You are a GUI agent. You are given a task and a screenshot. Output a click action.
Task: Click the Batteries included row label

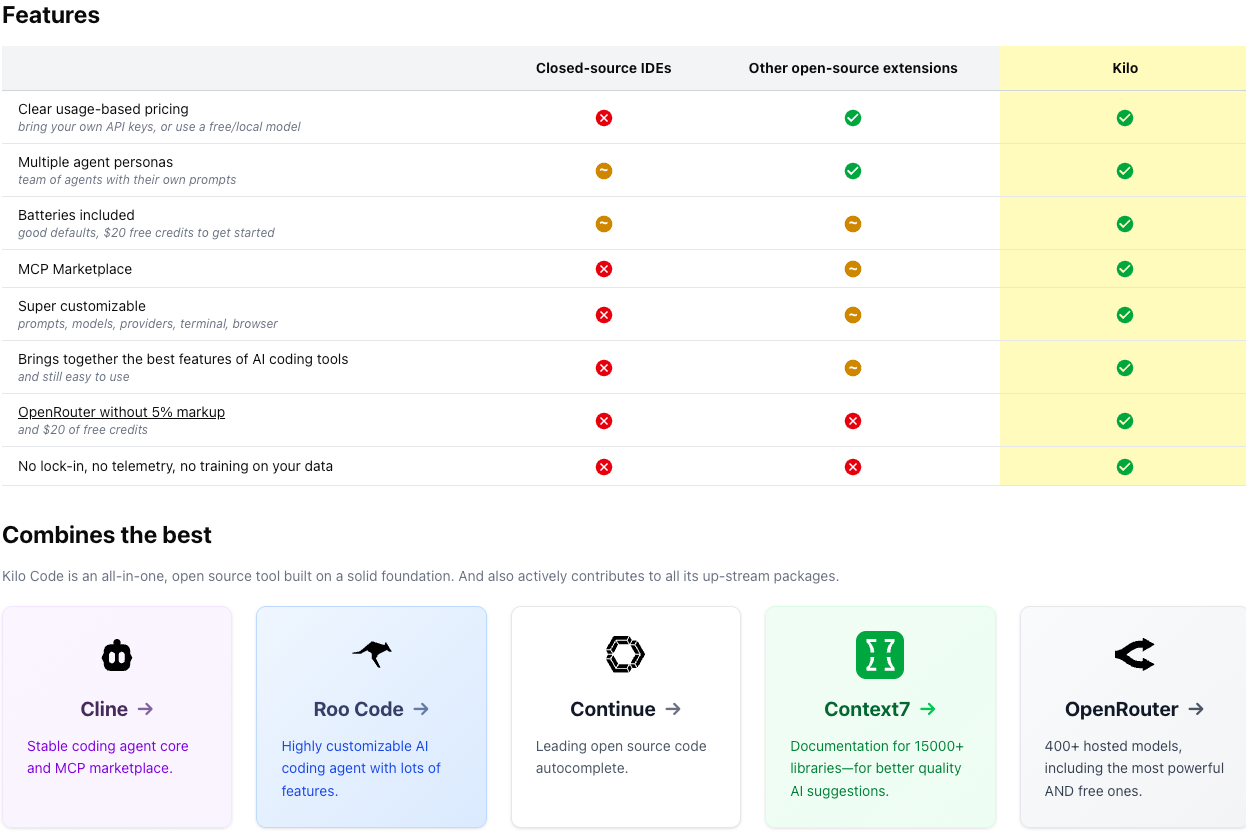pos(76,215)
